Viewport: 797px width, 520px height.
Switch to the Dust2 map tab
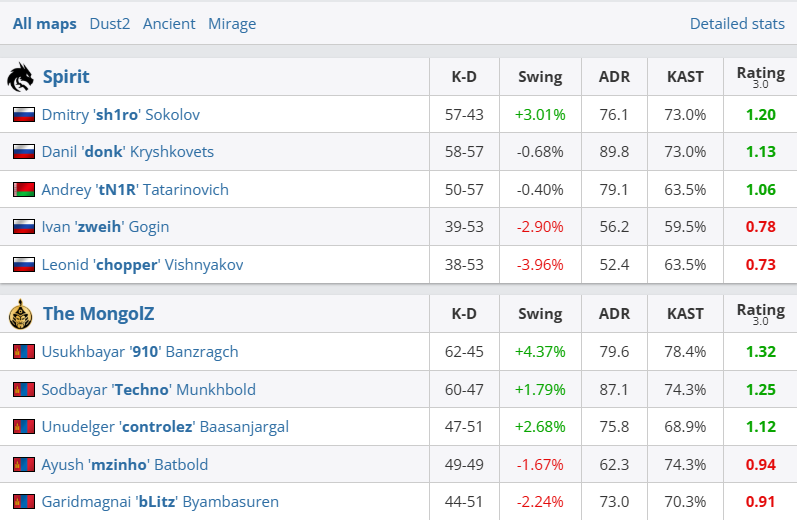pos(110,24)
